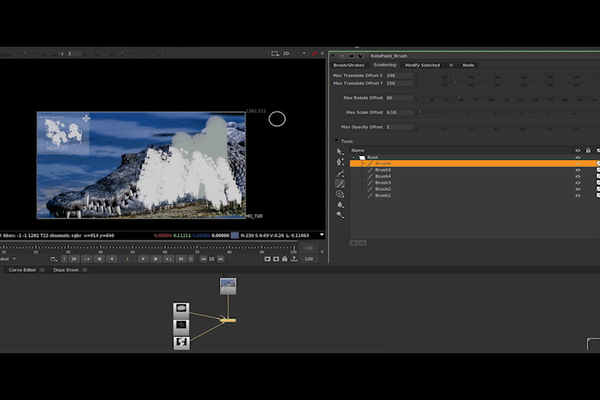Open the Modify Selected tab
The width and height of the screenshot is (600, 400).
422,65
